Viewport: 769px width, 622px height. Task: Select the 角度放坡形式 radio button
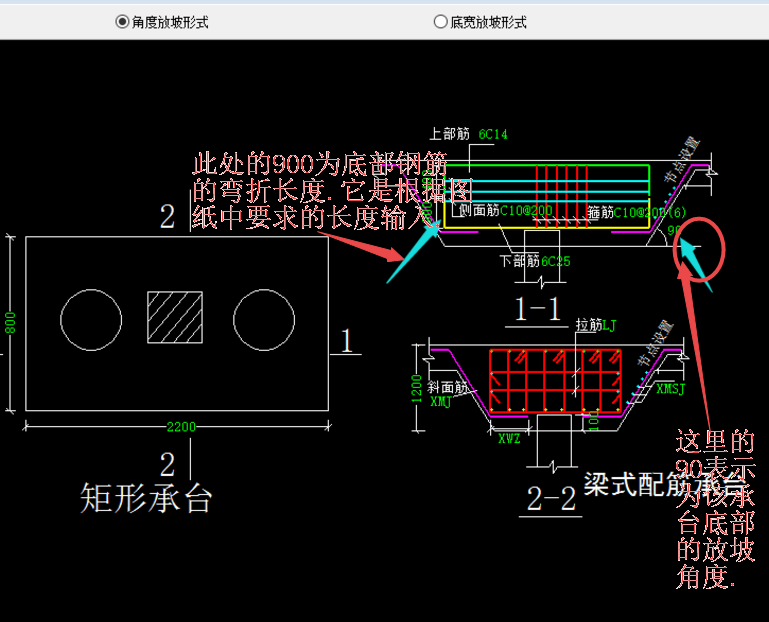click(162, 22)
